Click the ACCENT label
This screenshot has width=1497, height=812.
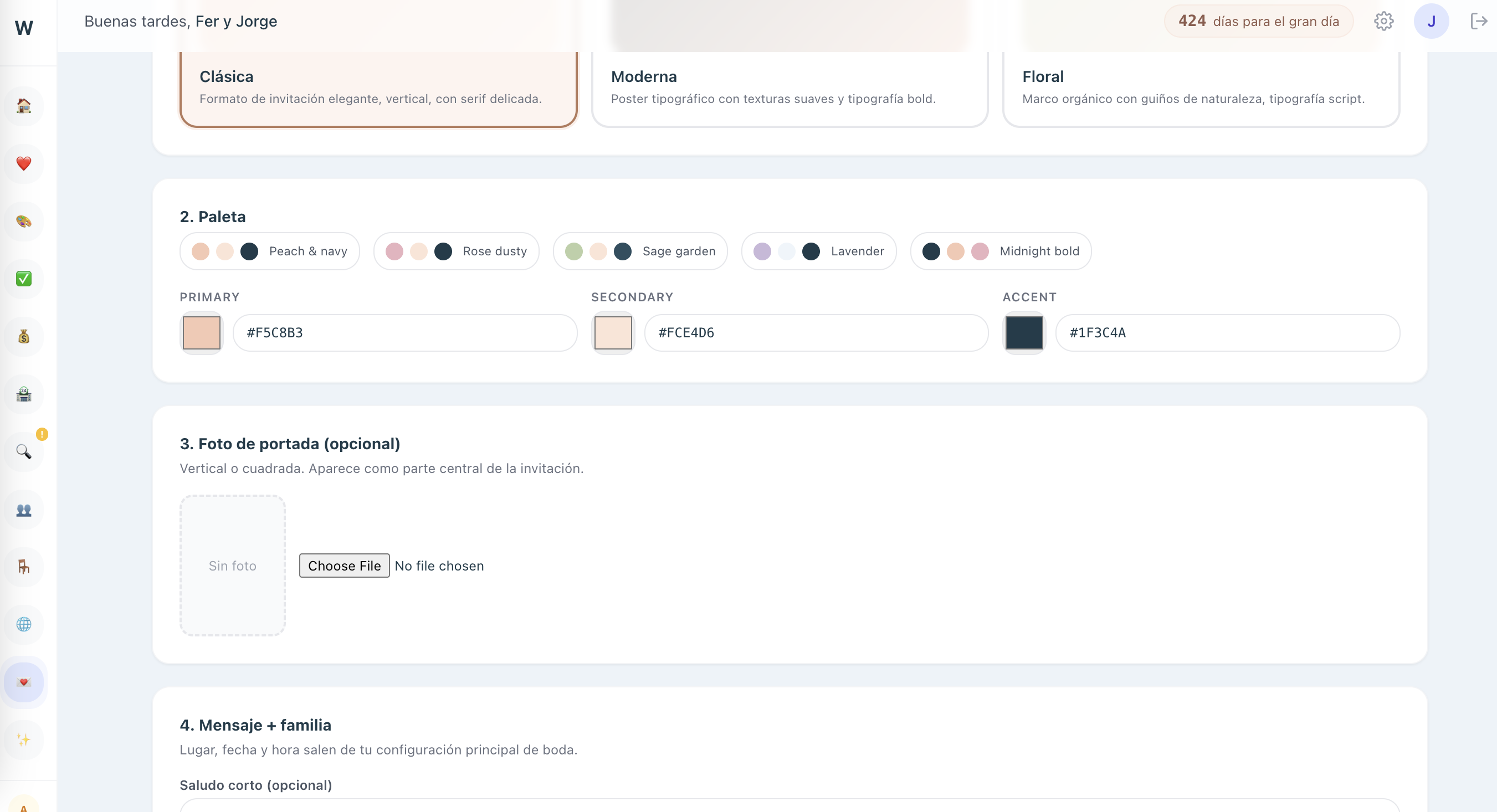(x=1030, y=297)
